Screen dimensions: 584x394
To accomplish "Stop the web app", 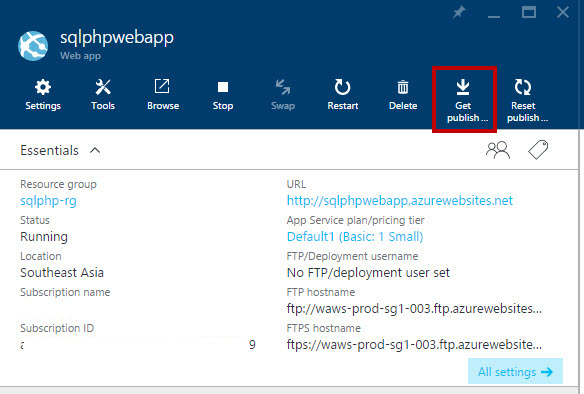I will click(223, 95).
